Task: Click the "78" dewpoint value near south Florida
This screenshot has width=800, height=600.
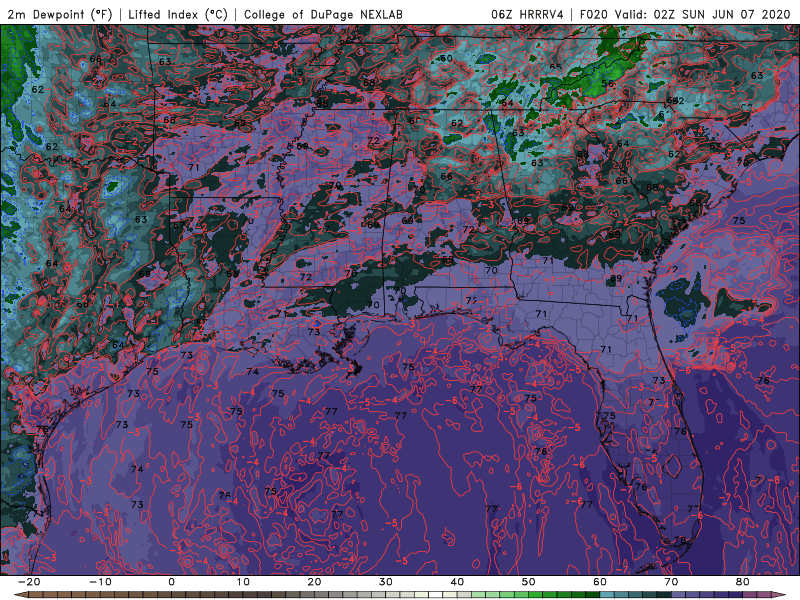Action: click(680, 540)
